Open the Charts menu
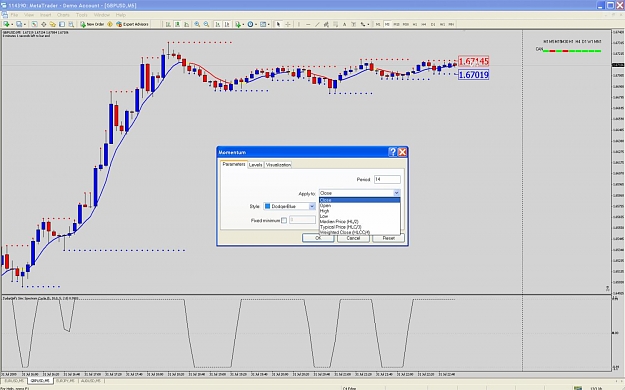This screenshot has width=625, height=390. click(63, 15)
